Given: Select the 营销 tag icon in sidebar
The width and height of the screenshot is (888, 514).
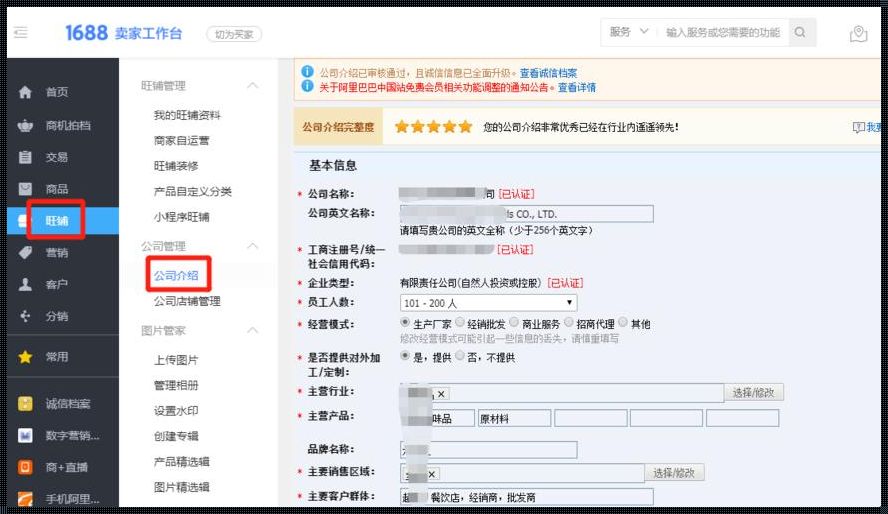Looking at the screenshot, I should (x=26, y=253).
